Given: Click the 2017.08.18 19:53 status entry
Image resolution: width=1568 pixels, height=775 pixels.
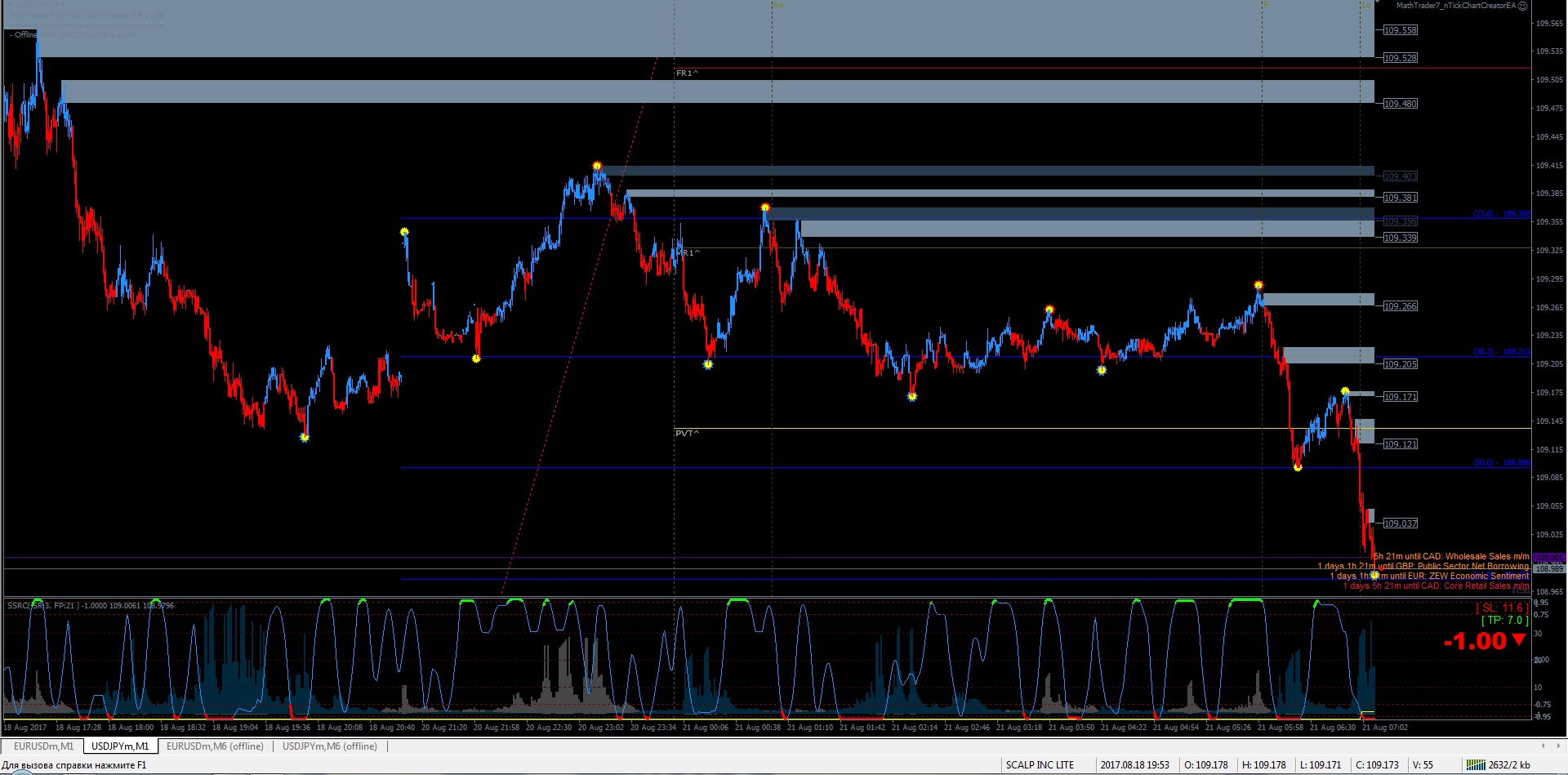Looking at the screenshot, I should [x=1134, y=765].
